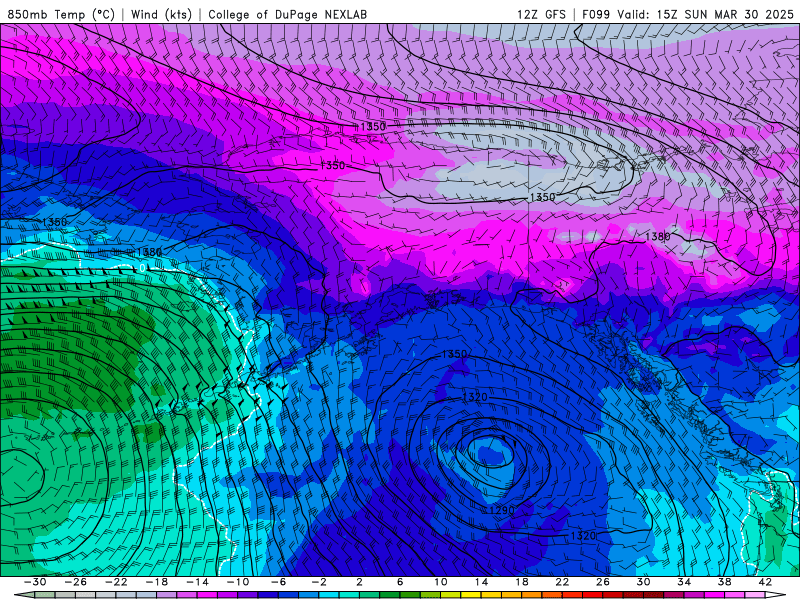Image resolution: width=800 pixels, height=600 pixels.
Task: Select the 'College of DuPage NEXLAB' credit text
Action: (287, 14)
